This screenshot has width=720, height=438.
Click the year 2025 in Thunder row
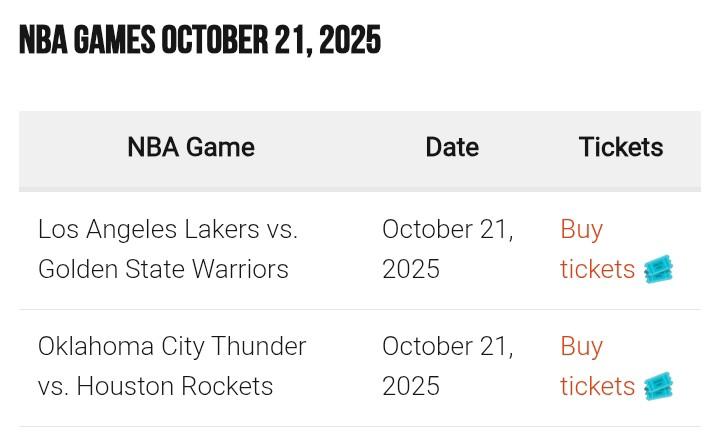pos(411,386)
